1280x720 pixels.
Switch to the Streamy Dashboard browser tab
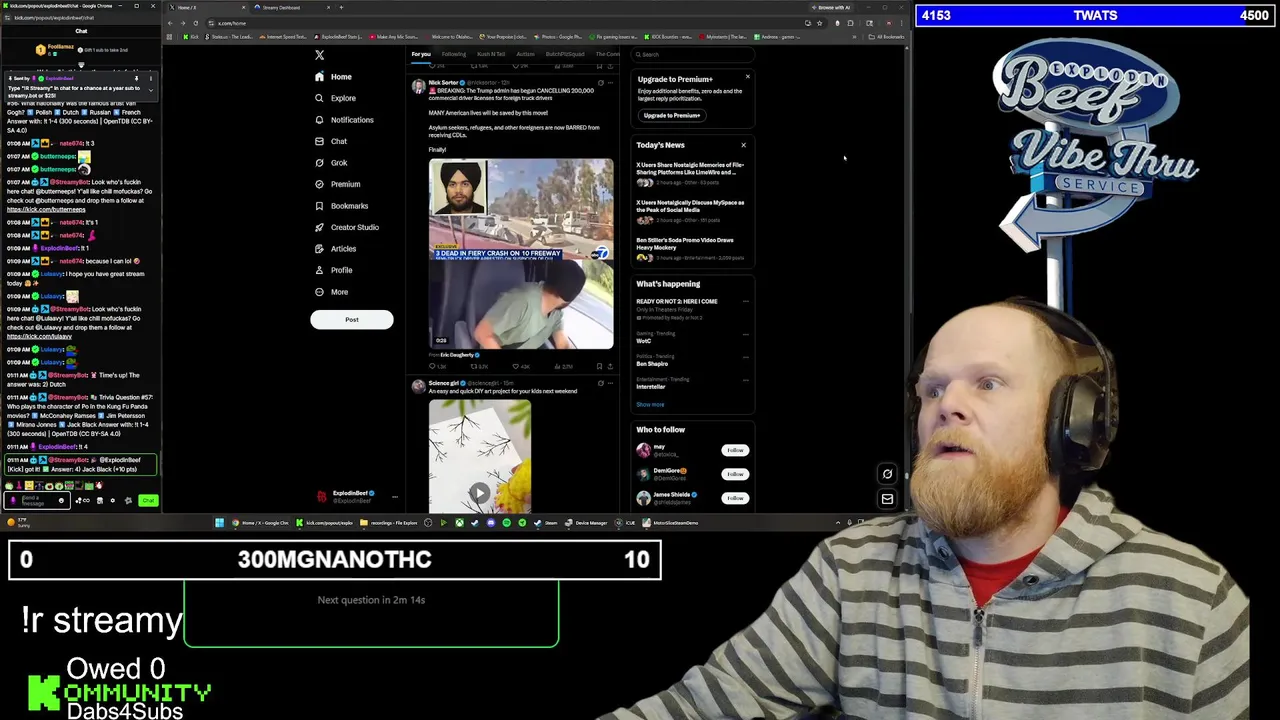(290, 7)
